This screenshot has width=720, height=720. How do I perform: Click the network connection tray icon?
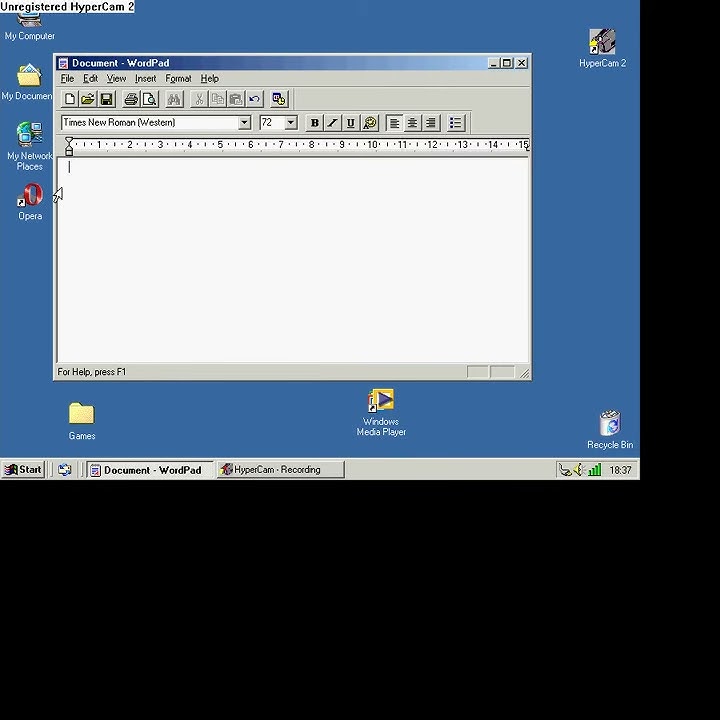(x=565, y=470)
